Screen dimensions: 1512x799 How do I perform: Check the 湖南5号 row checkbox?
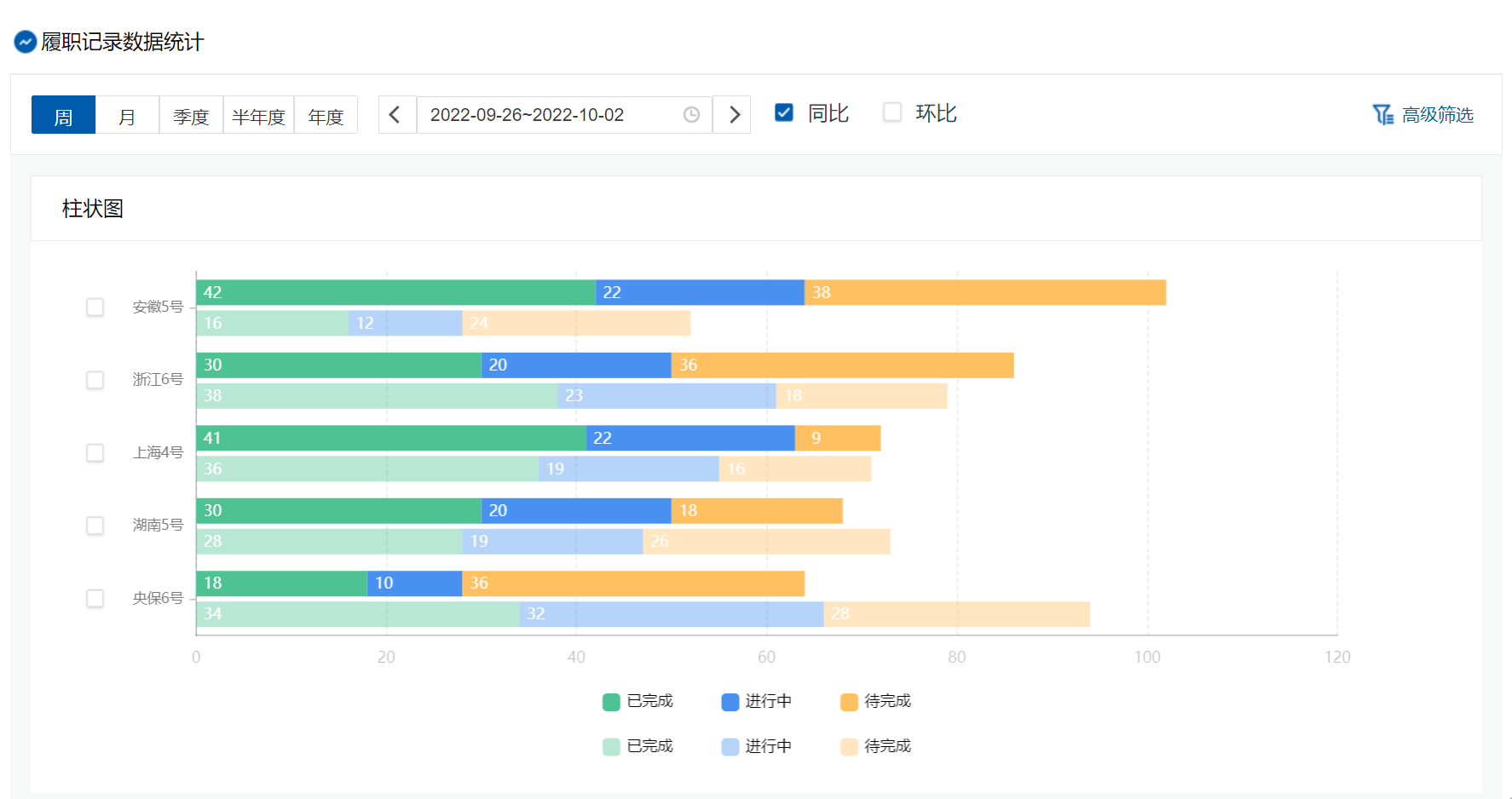click(x=95, y=526)
